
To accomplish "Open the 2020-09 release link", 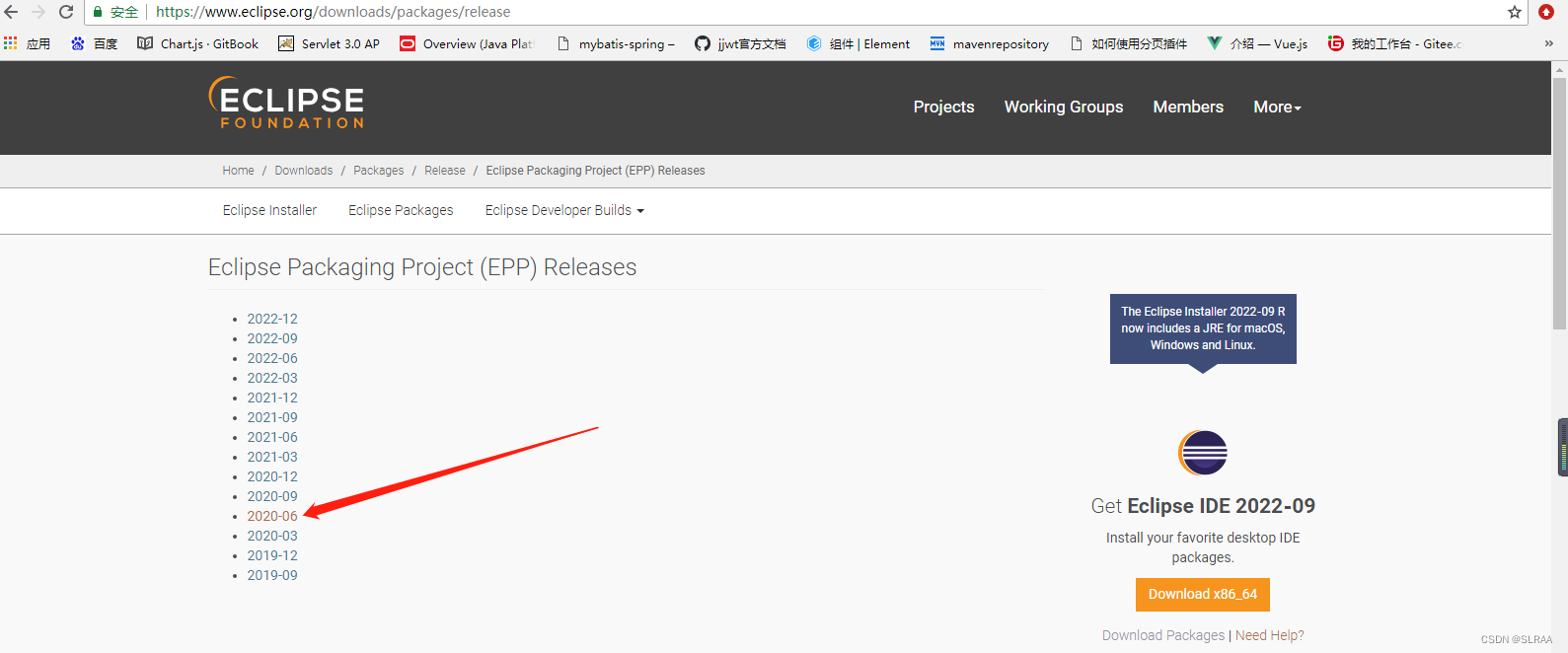I will 272,496.
